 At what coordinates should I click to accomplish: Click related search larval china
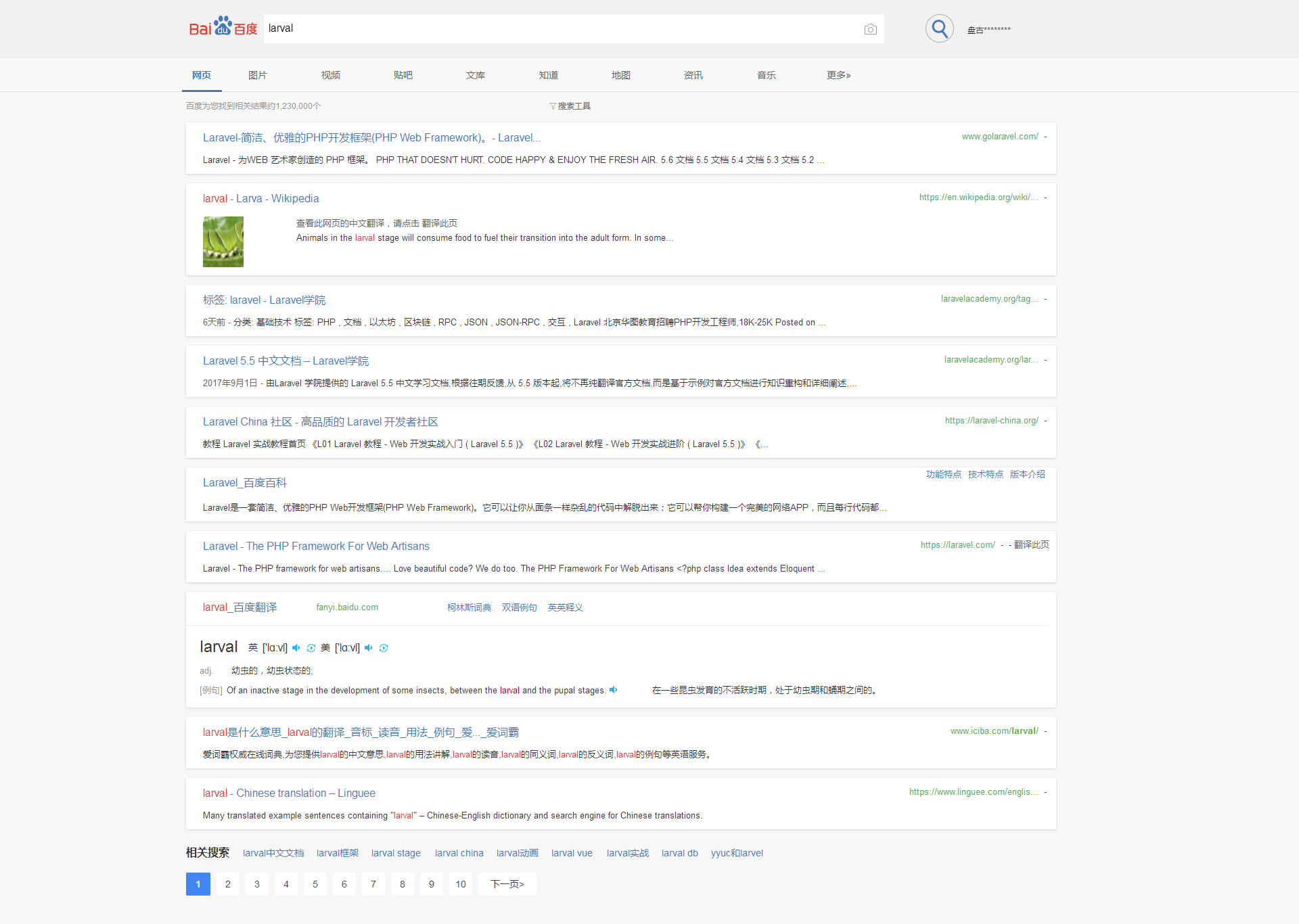[x=459, y=853]
